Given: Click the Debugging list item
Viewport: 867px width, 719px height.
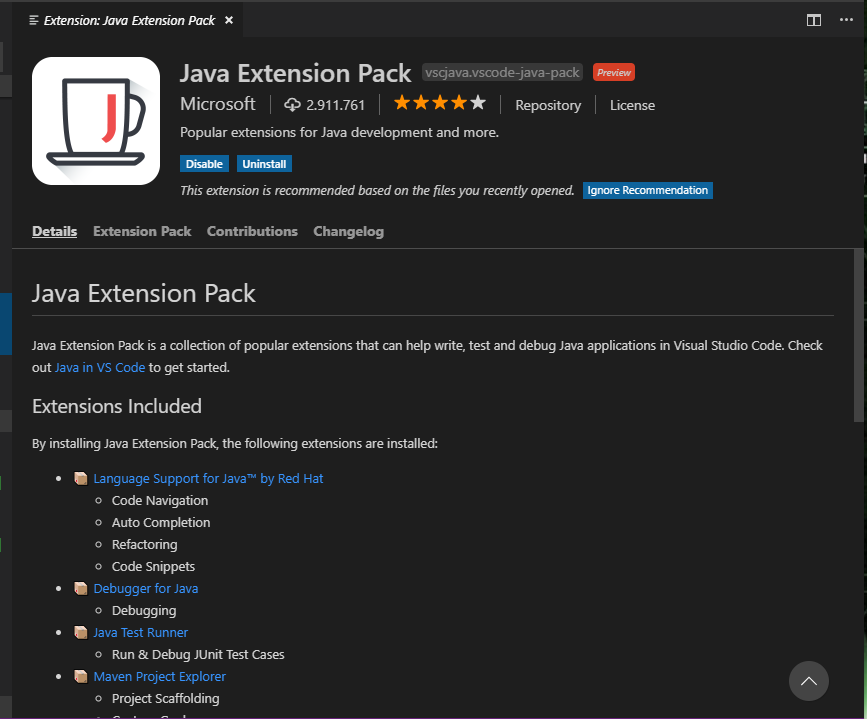Looking at the screenshot, I should 144,611.
